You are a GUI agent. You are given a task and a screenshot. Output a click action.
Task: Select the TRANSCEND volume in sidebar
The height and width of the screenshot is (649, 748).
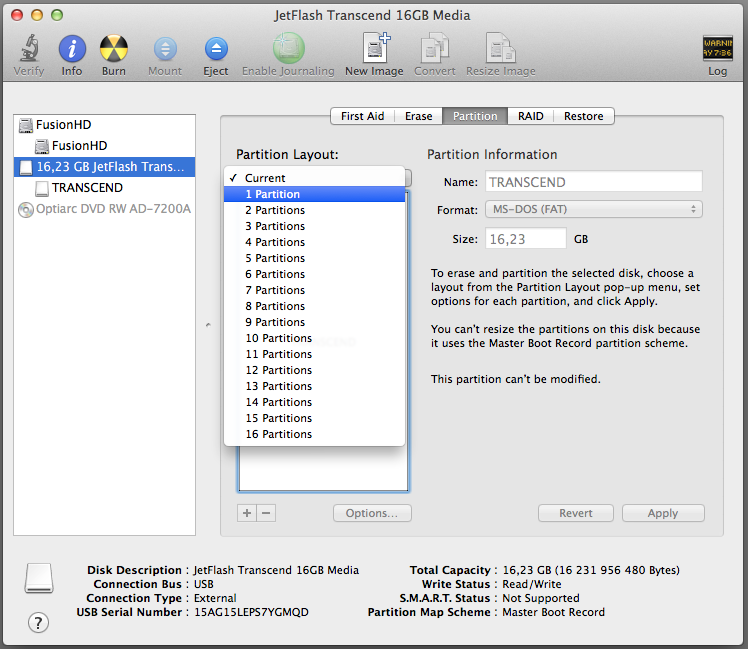coord(104,188)
